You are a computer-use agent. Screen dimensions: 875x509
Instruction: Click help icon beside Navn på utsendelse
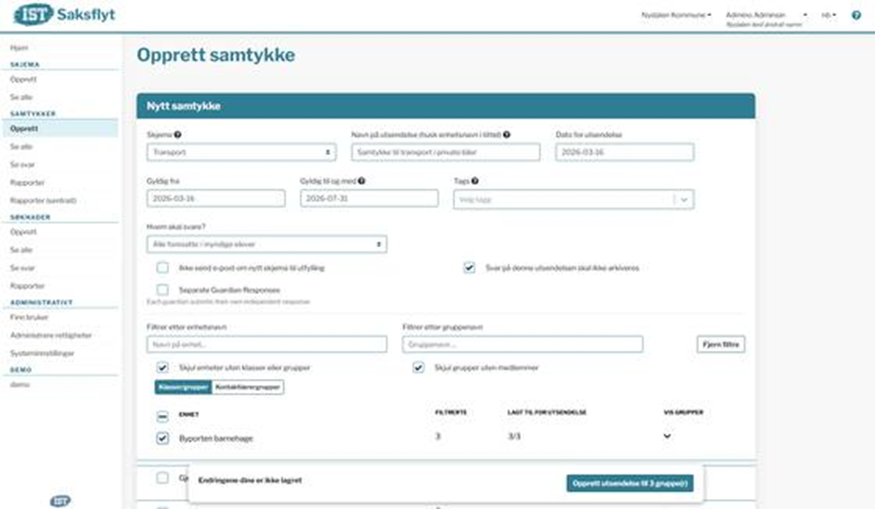tap(507, 134)
